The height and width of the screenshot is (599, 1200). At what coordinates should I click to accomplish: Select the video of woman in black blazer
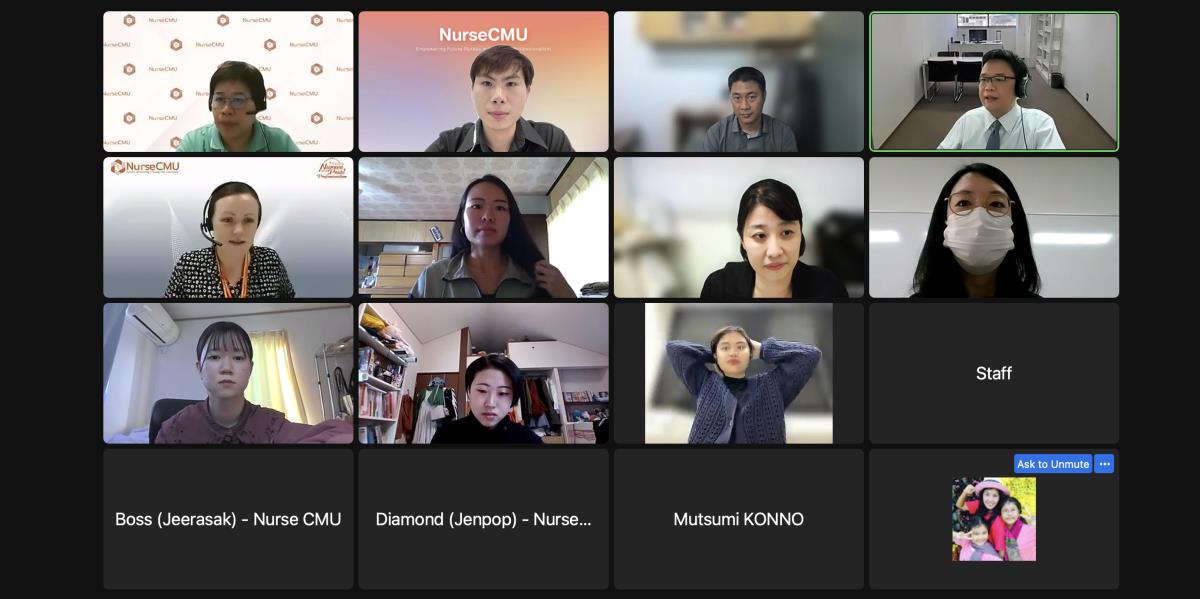[739, 227]
